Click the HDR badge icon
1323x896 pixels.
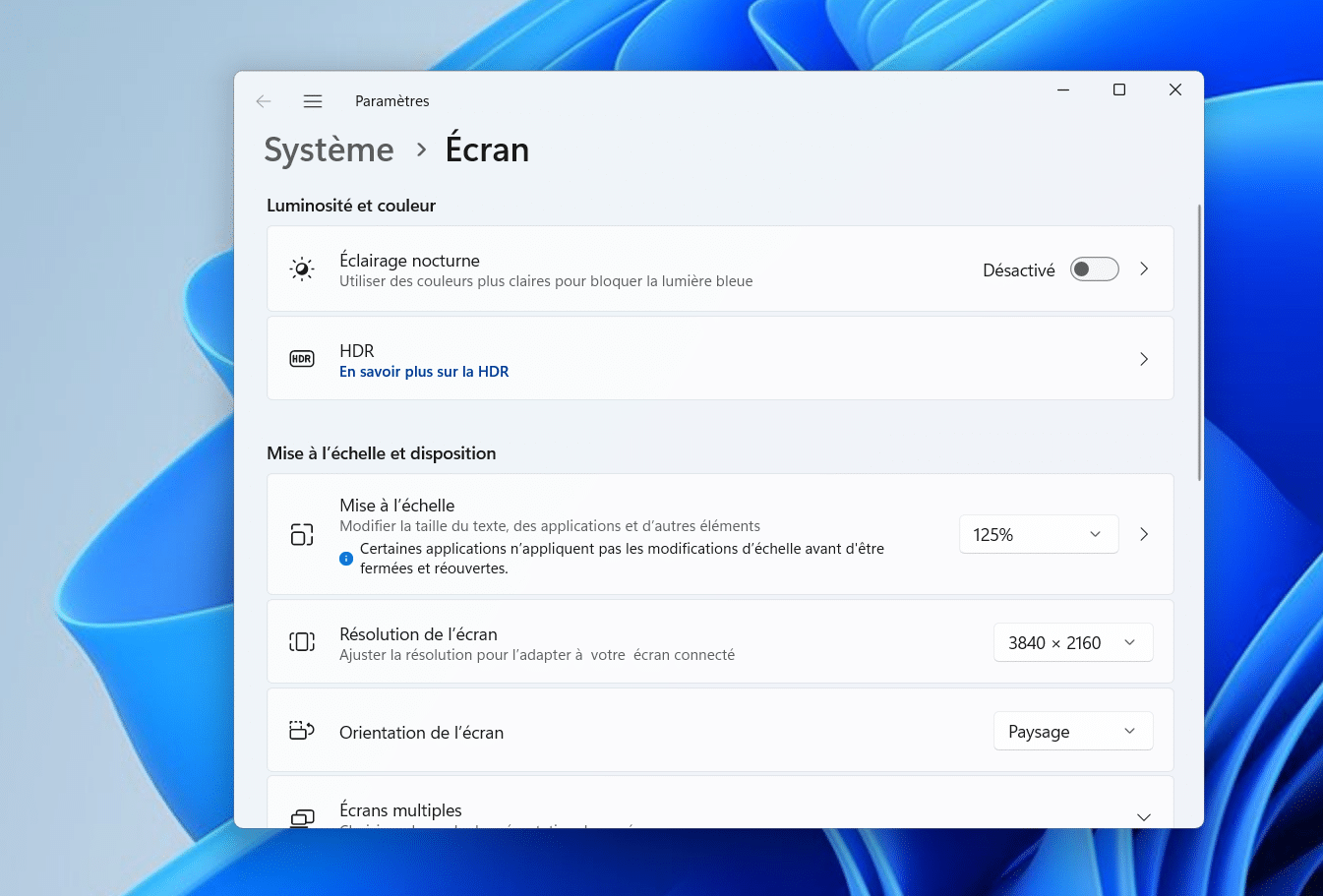(x=302, y=359)
